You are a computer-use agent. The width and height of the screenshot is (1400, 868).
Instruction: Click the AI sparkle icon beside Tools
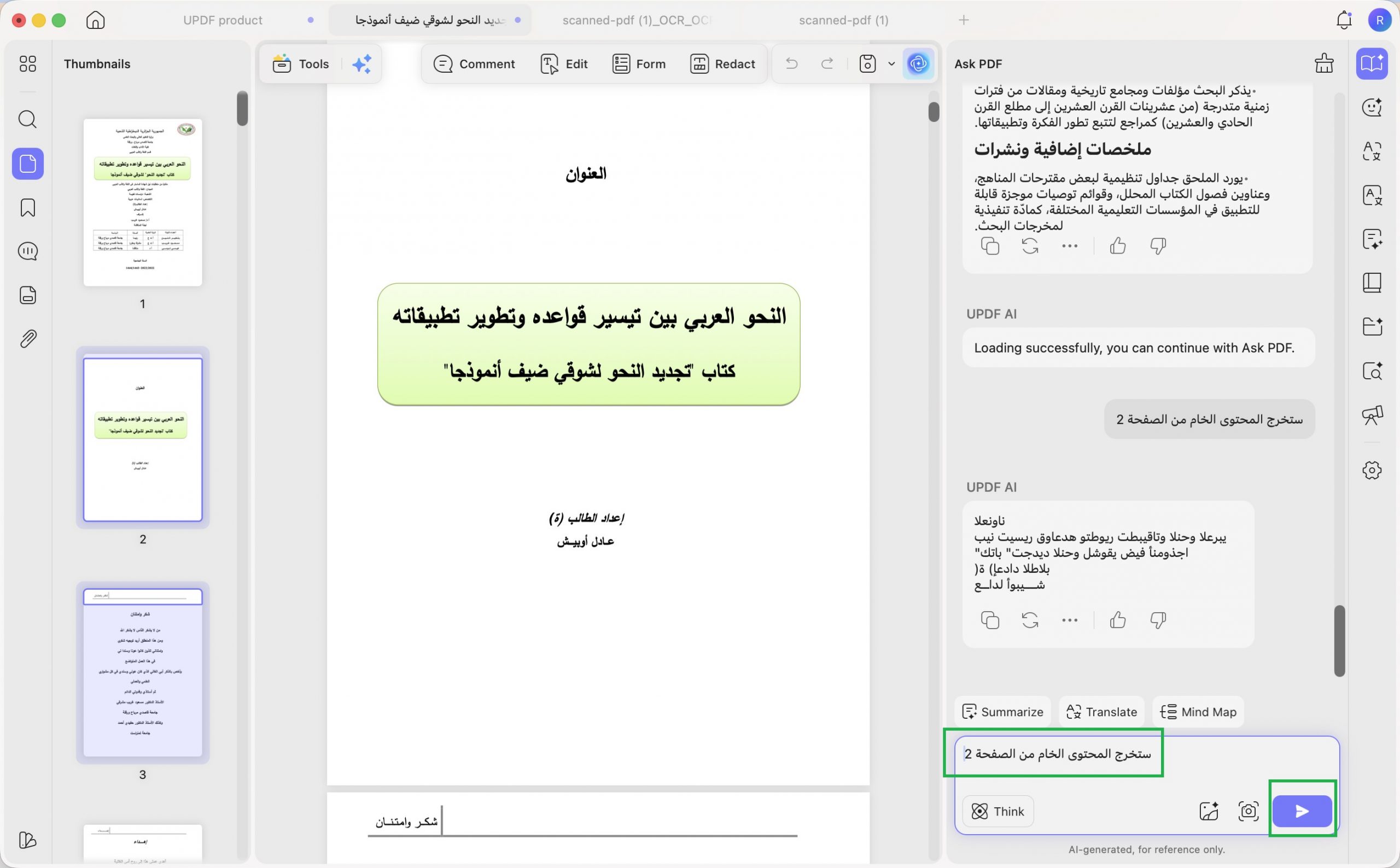point(362,64)
